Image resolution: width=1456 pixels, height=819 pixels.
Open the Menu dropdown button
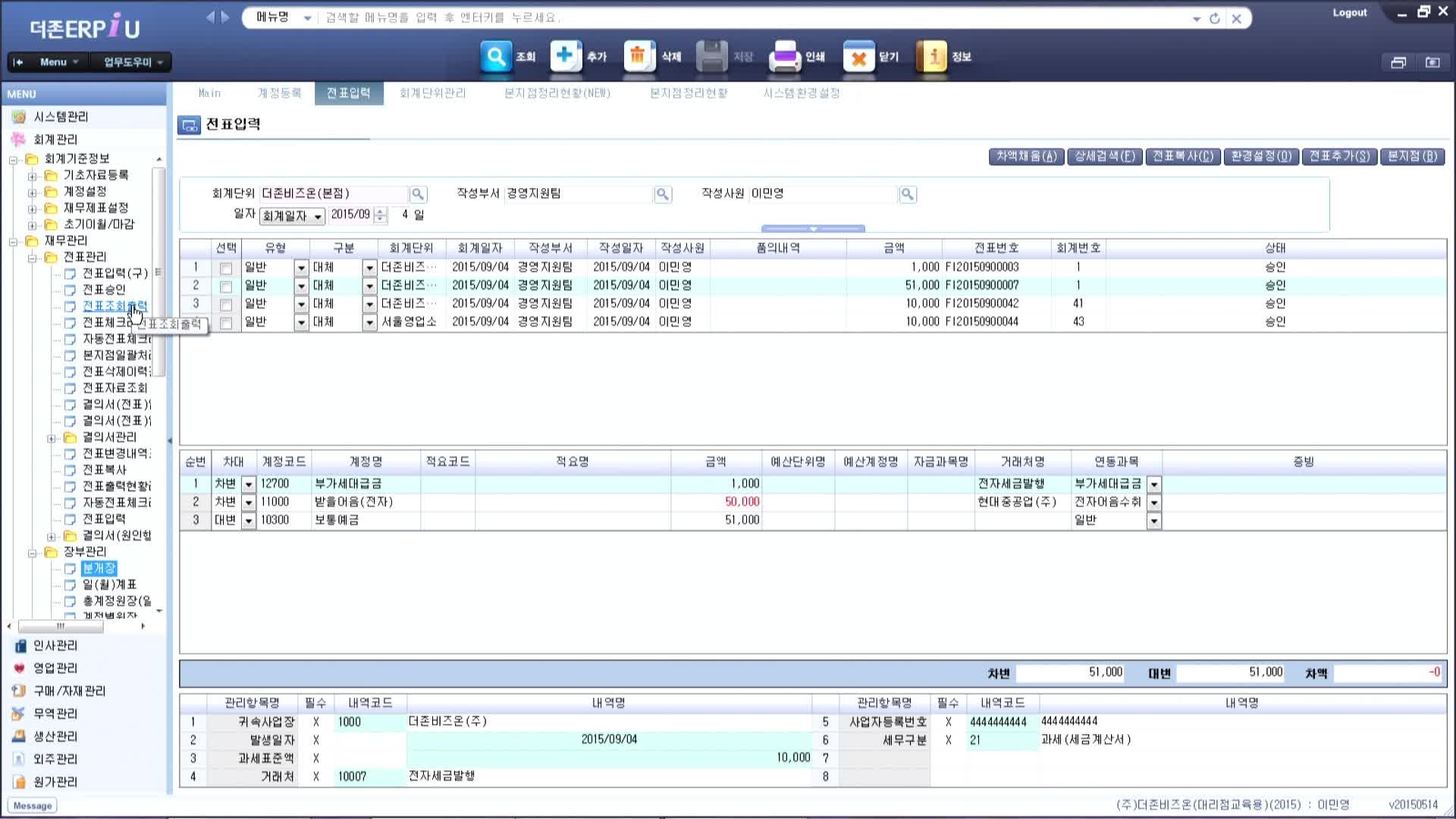(59, 62)
